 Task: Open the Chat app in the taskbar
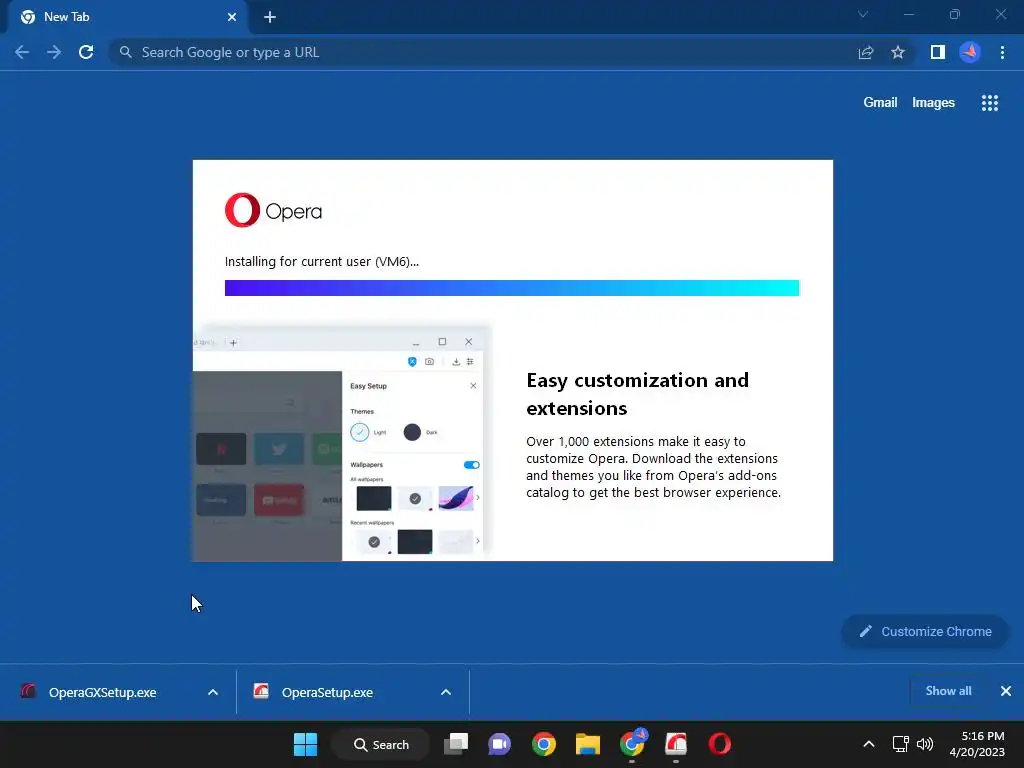pos(500,744)
